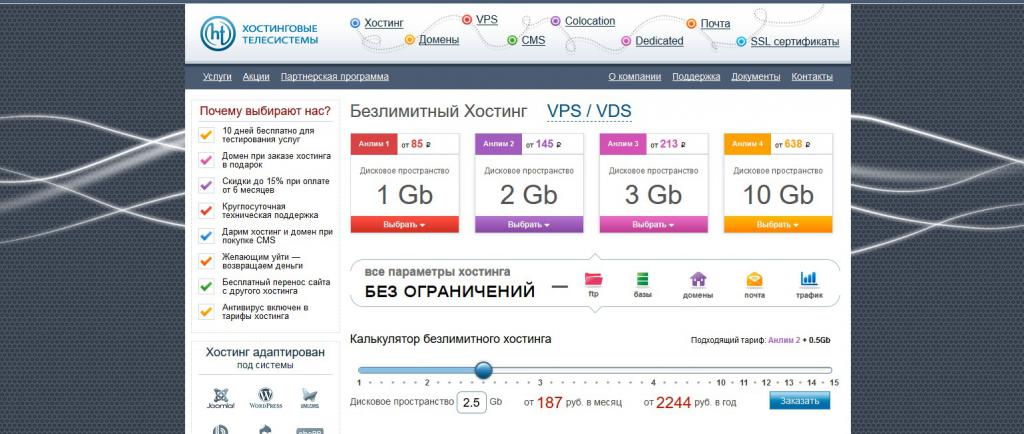
Task: Open Выбрать dropdown for Анлим 4 plan
Action: click(x=778, y=225)
